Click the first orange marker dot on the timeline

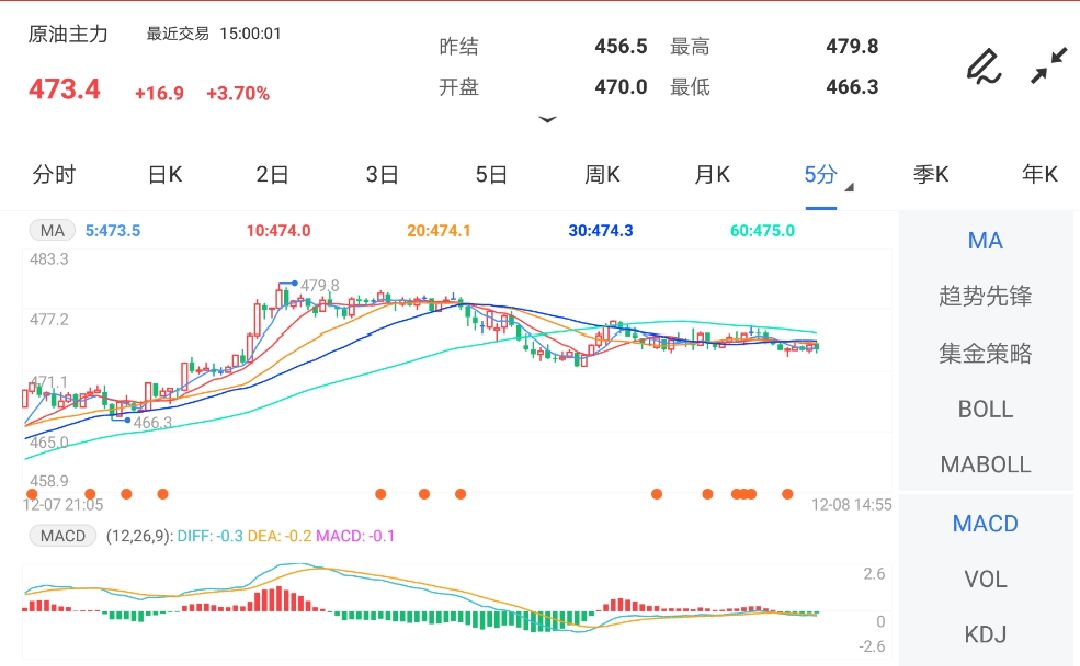[32, 494]
